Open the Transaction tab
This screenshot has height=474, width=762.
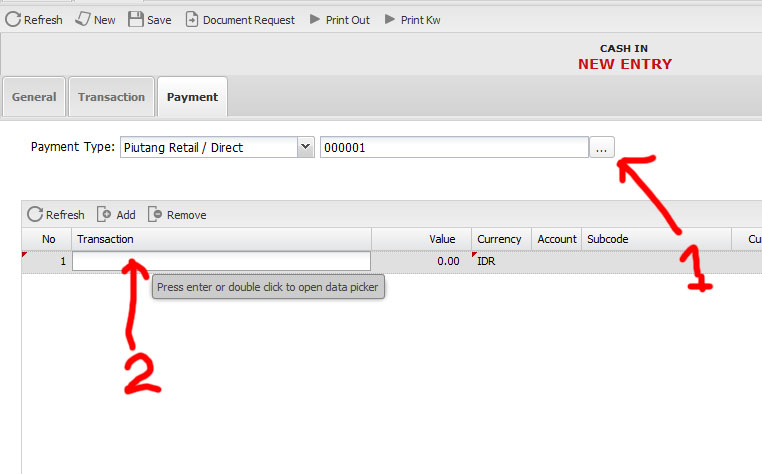tap(111, 97)
